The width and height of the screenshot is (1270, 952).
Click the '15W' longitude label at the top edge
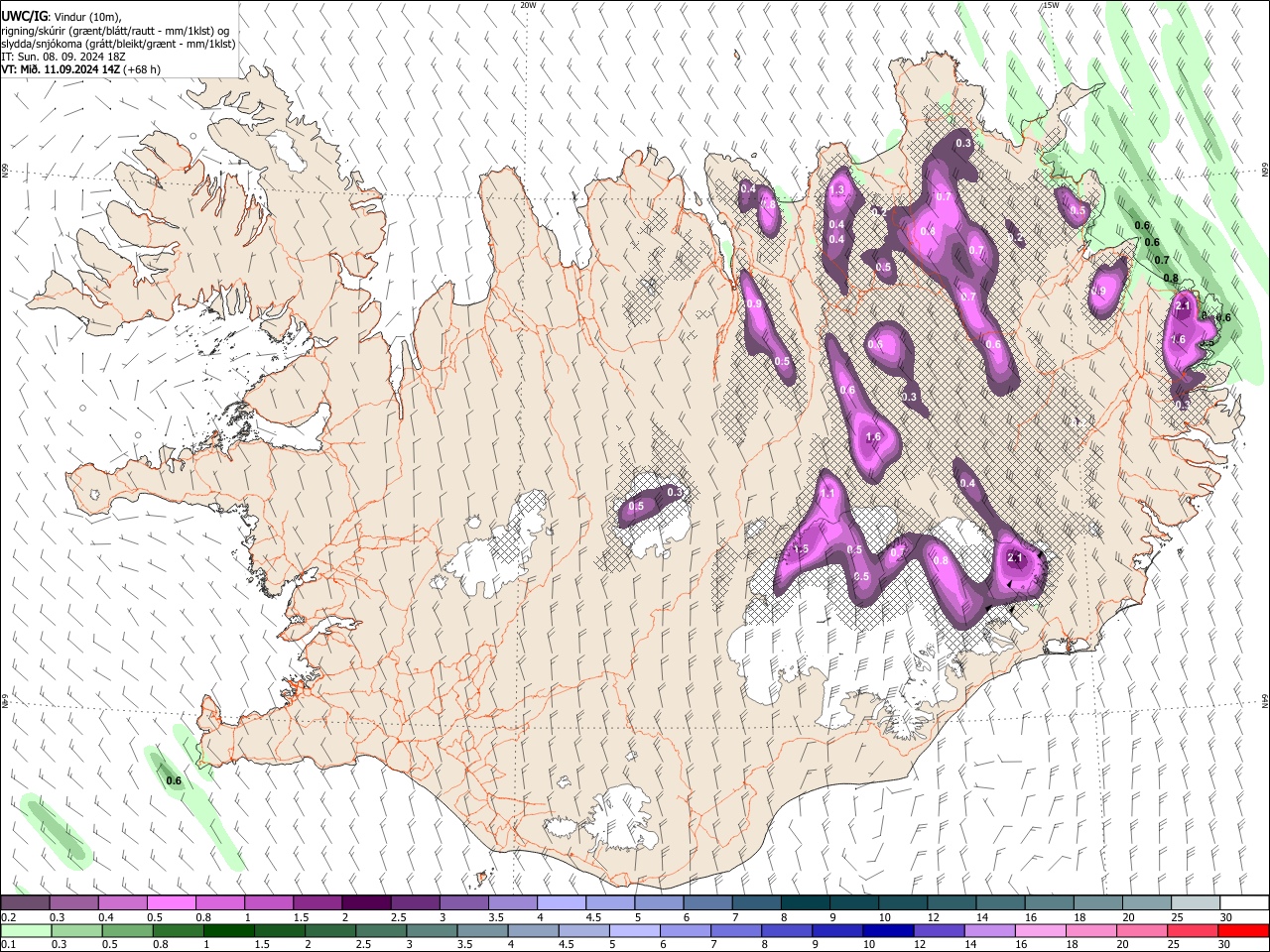(x=1051, y=5)
